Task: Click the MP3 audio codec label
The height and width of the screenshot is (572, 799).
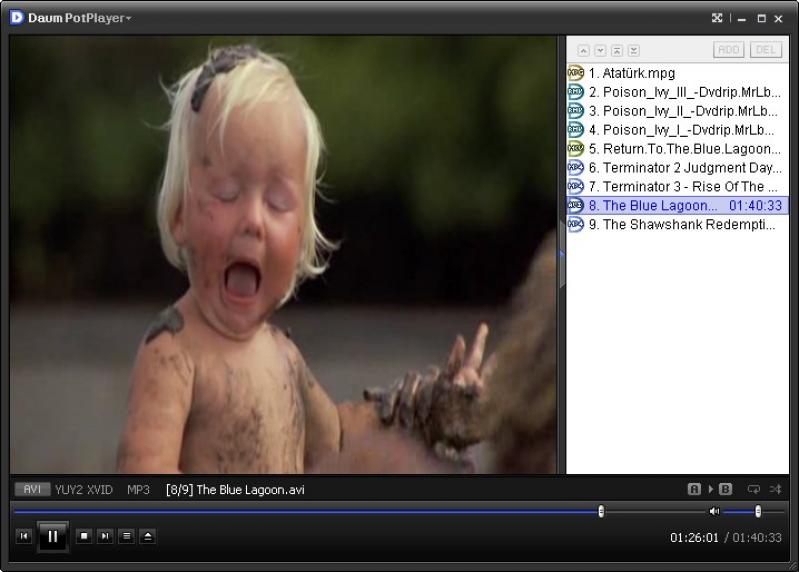Action: 138,489
